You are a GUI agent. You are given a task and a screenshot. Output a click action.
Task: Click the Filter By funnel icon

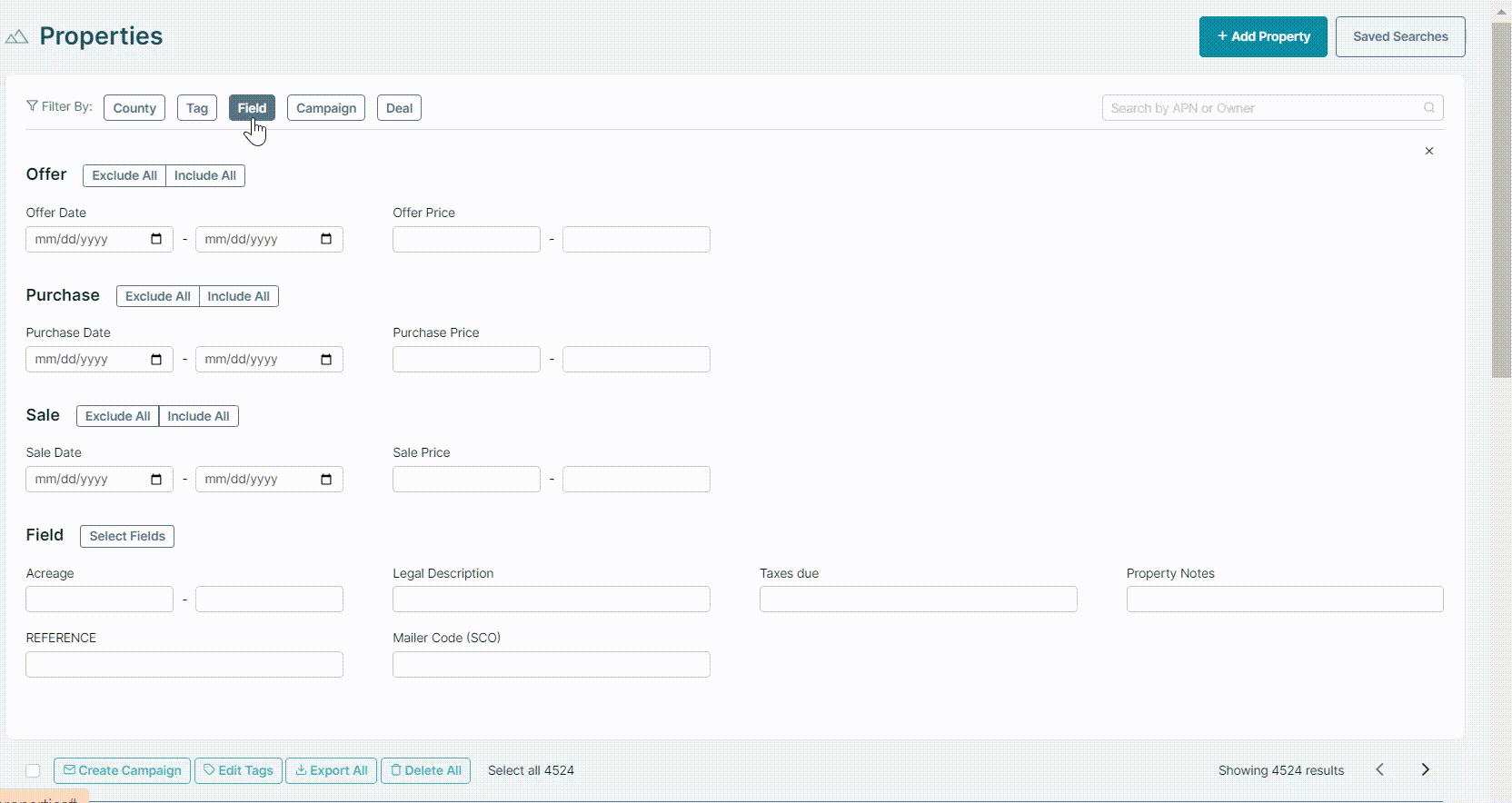[32, 106]
